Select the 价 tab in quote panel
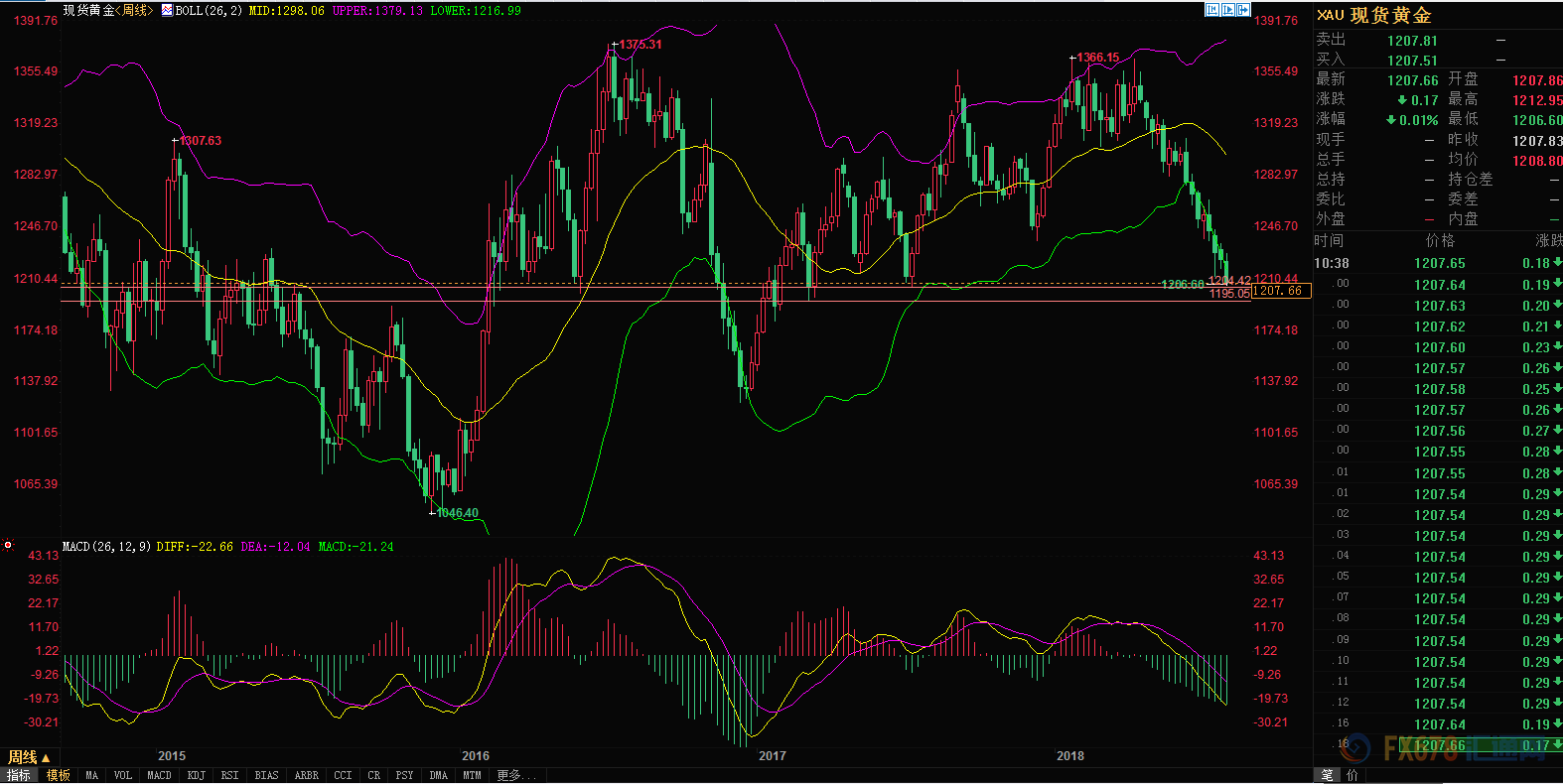Image resolution: width=1563 pixels, height=784 pixels. (x=1351, y=775)
